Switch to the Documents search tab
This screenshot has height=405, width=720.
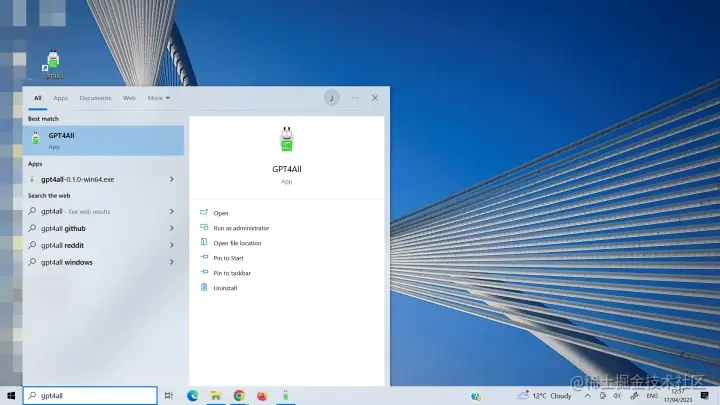click(x=95, y=98)
